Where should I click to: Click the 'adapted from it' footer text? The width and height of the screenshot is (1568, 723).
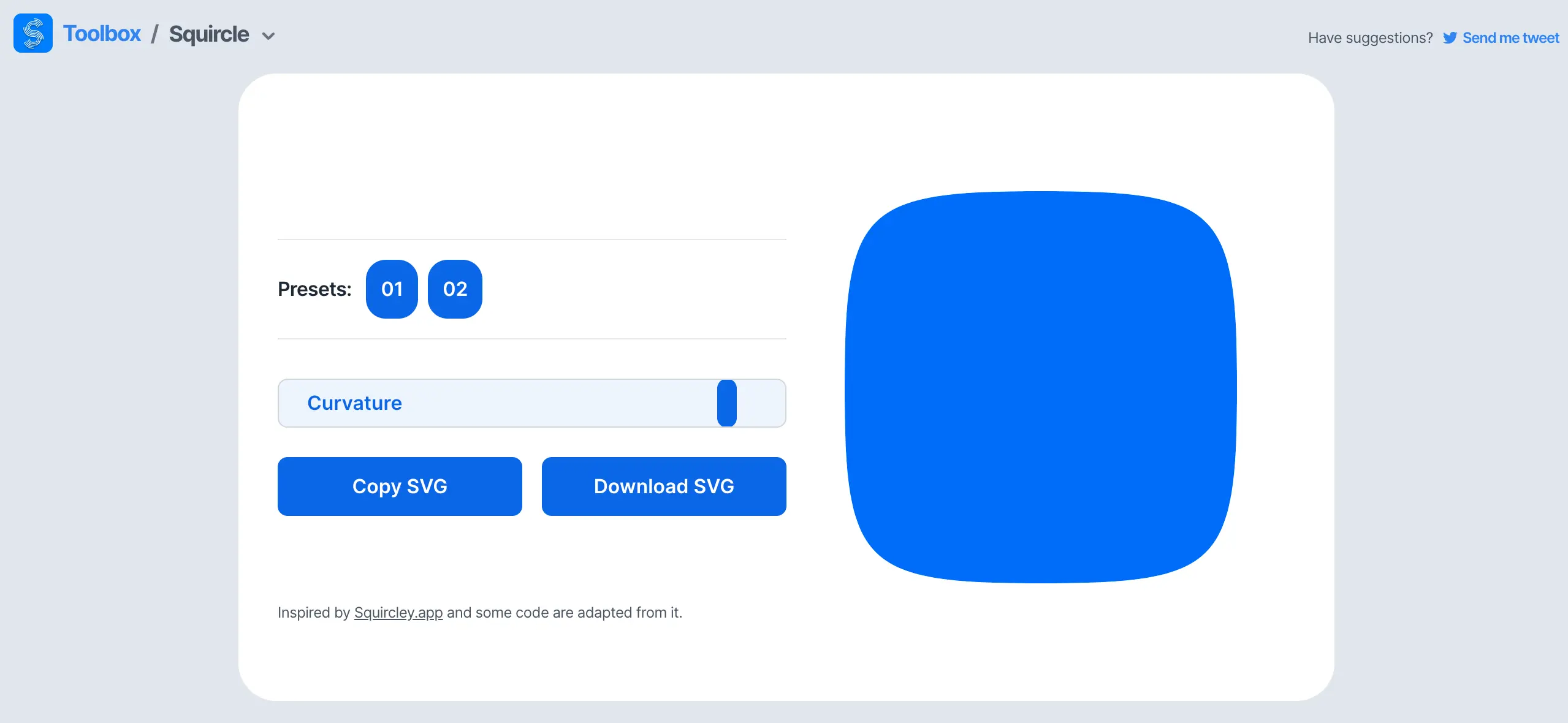[629, 613]
